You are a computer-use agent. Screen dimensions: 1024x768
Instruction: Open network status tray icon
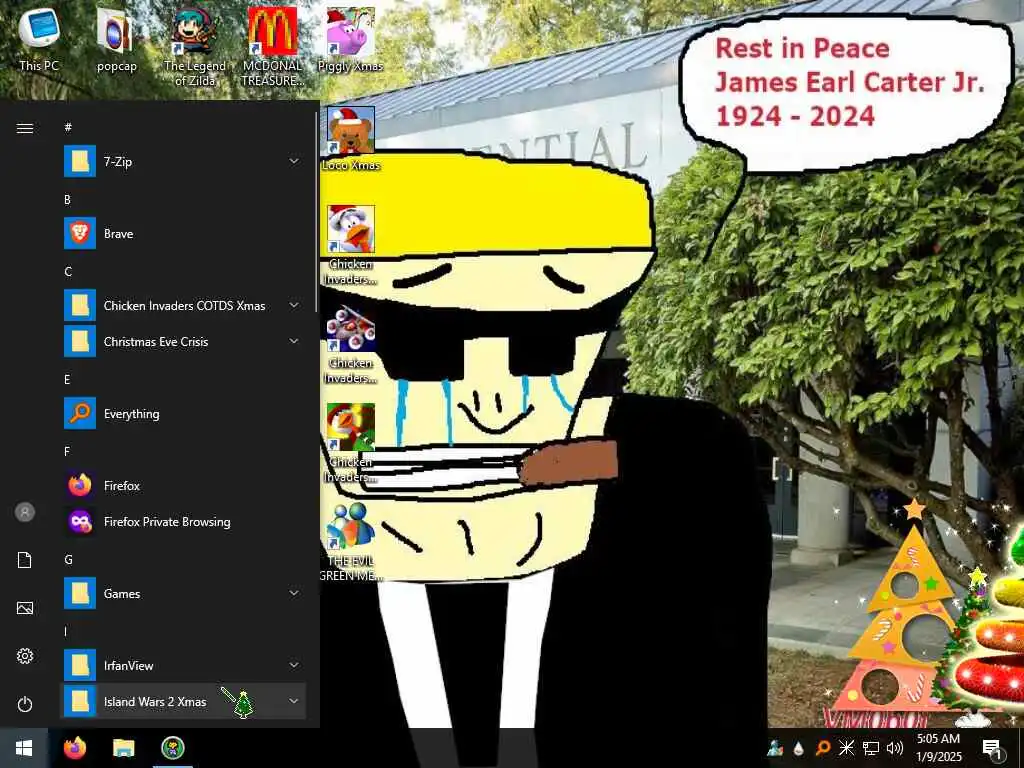[871, 748]
